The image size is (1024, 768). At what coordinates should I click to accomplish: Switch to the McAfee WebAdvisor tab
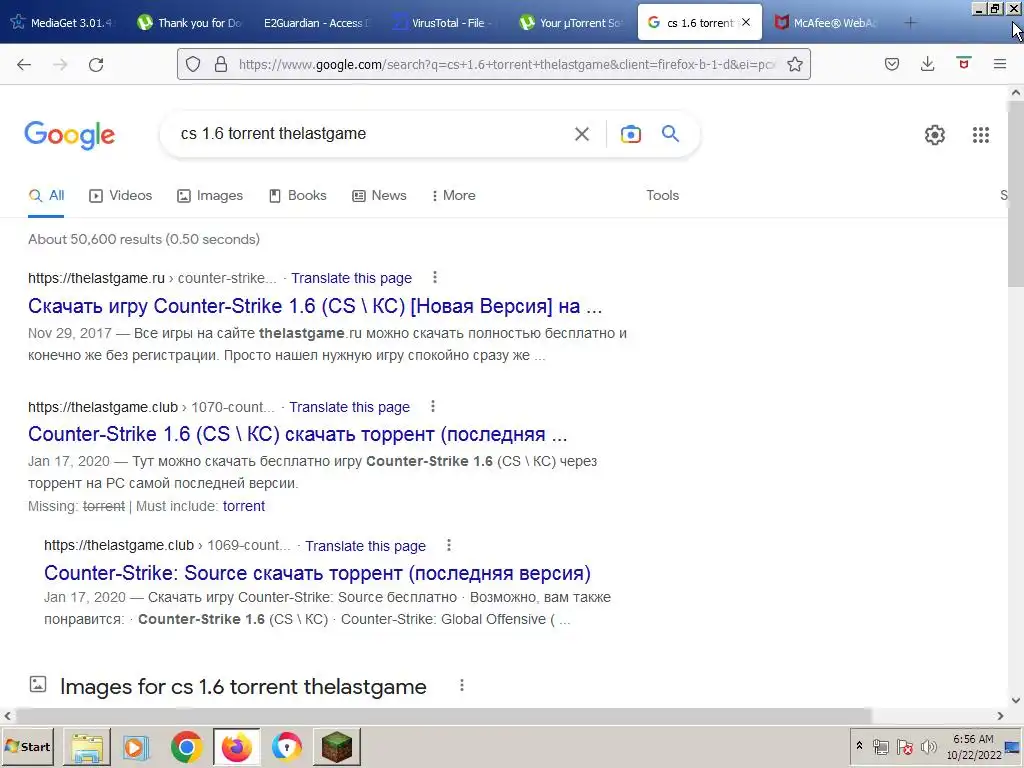827,23
